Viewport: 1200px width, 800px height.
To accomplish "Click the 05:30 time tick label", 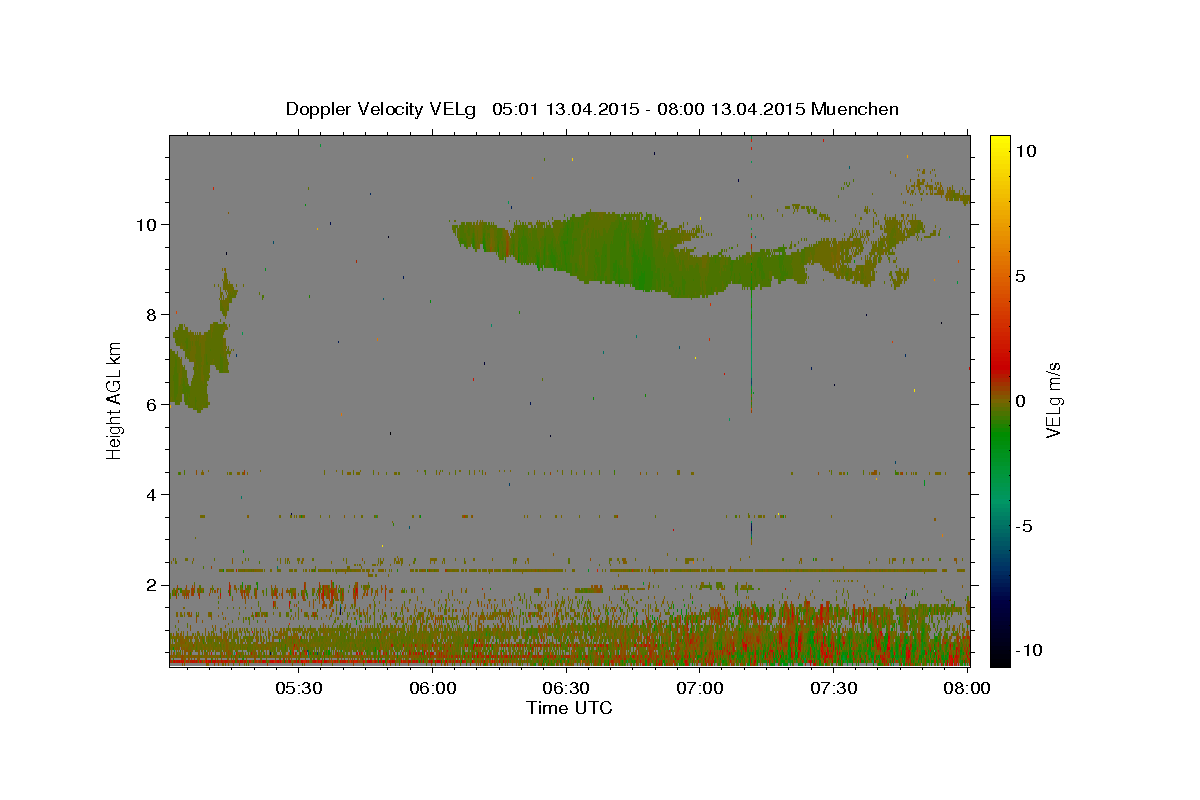I will pyautogui.click(x=299, y=688).
